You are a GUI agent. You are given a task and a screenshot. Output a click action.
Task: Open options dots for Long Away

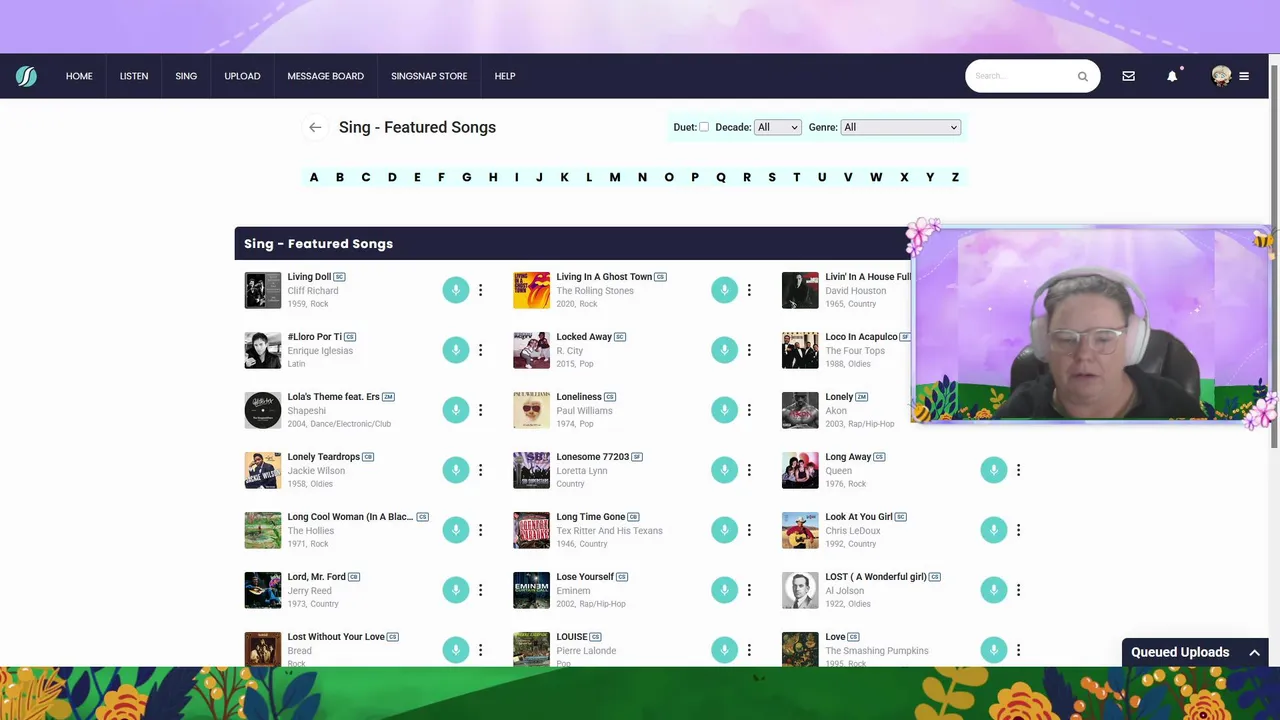[x=1018, y=470]
